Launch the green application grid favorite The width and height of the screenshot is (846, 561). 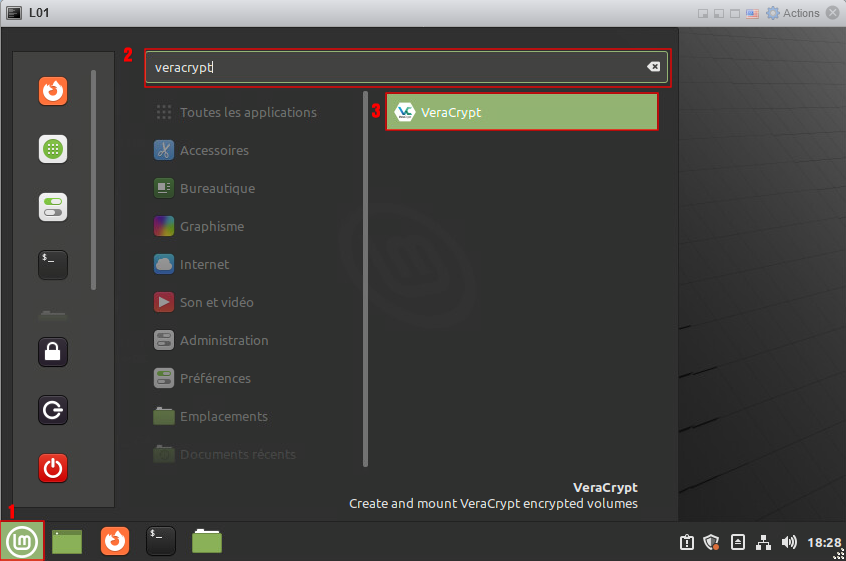pyautogui.click(x=53, y=149)
